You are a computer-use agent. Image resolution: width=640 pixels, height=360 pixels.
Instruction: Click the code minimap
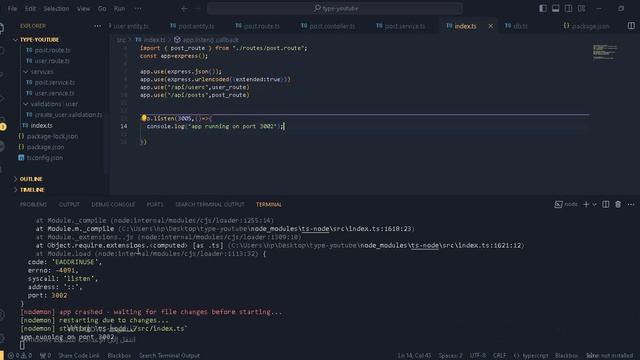point(605,52)
